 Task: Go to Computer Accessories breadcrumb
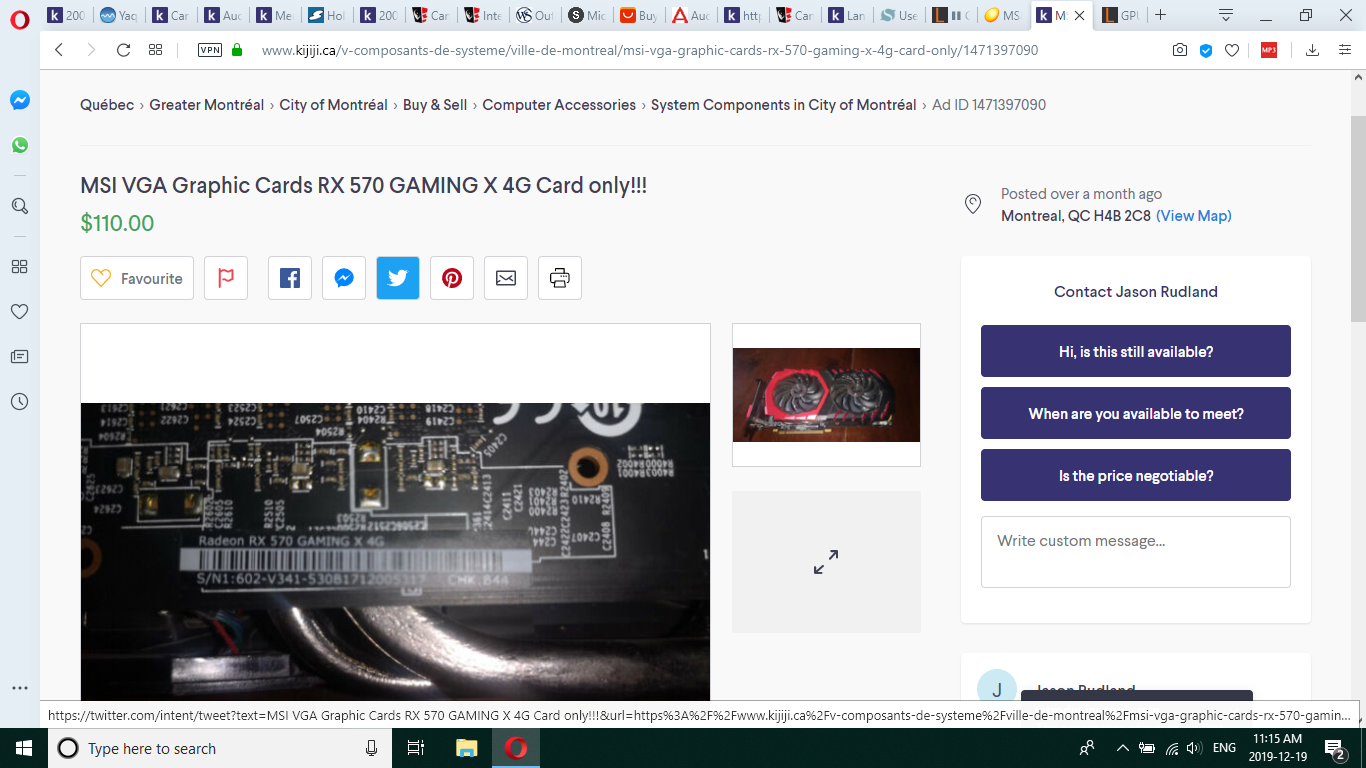559,105
